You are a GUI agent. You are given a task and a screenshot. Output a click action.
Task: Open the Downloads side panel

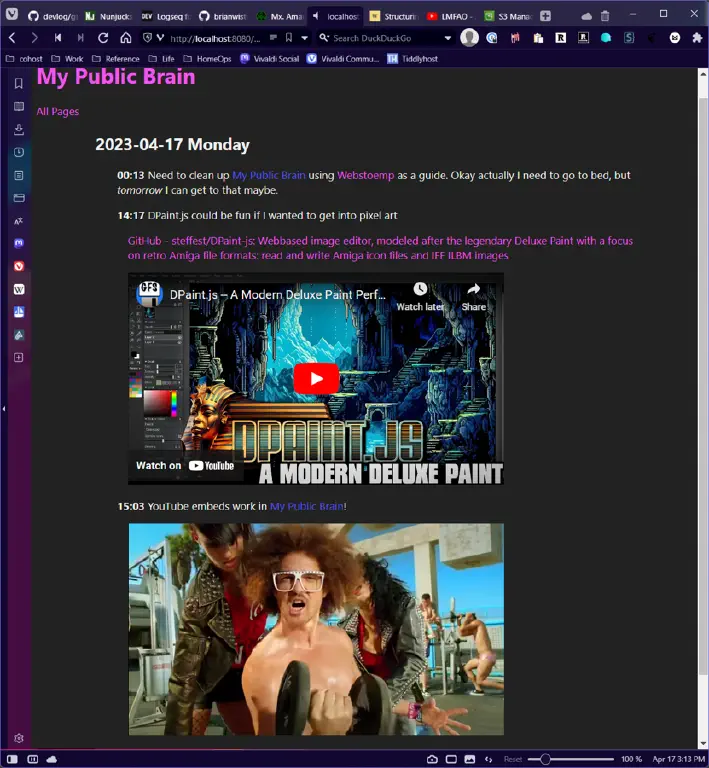[x=19, y=129]
